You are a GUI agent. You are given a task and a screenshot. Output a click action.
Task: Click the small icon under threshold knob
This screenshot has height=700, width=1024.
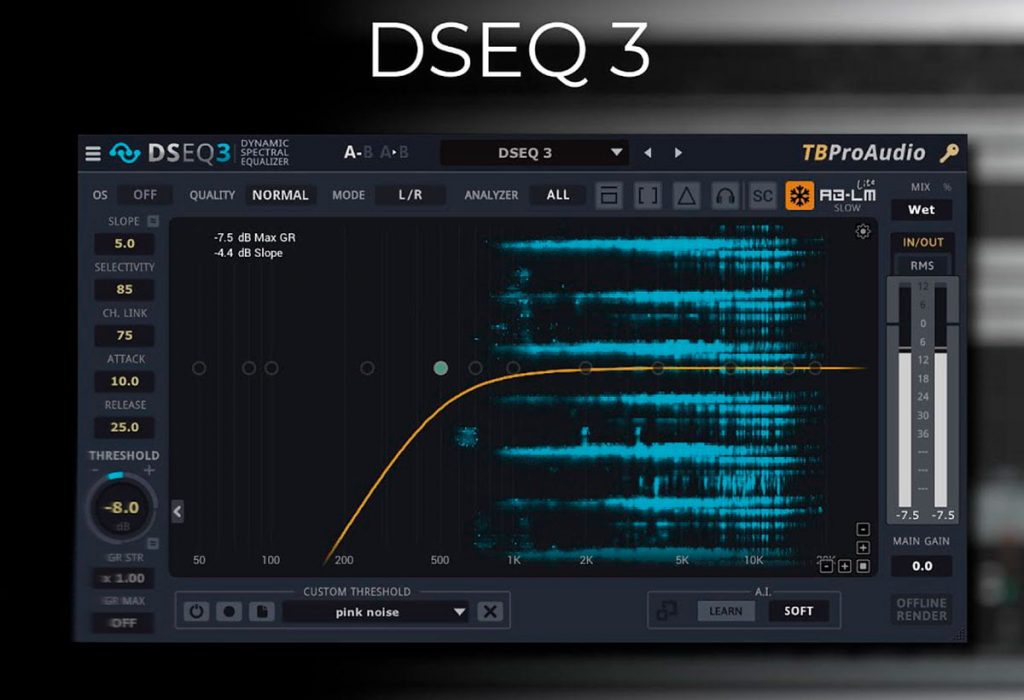point(153,543)
